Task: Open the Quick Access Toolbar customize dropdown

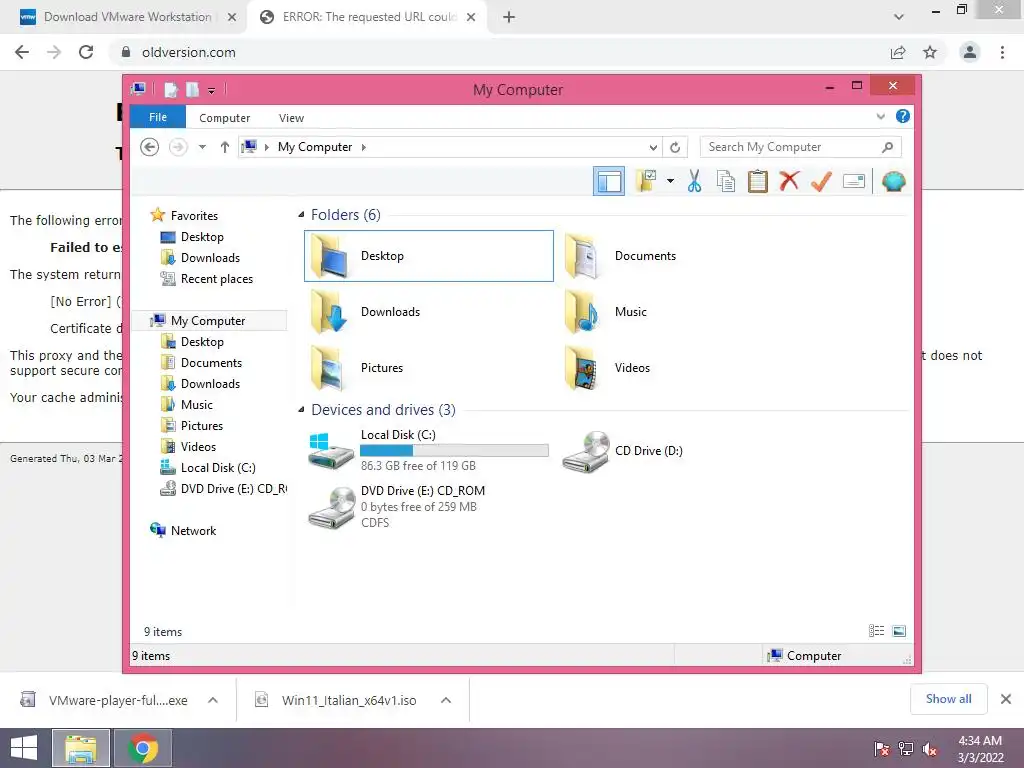Action: click(212, 90)
